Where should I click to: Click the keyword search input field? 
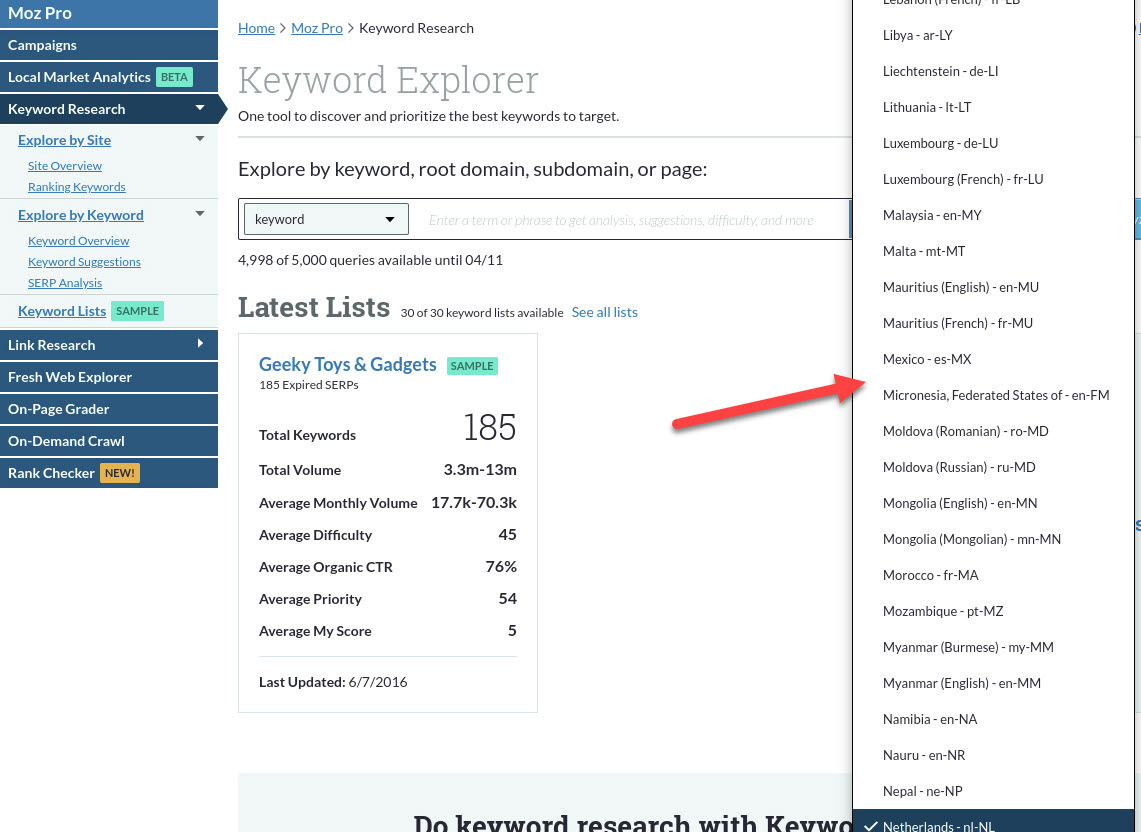coord(630,220)
